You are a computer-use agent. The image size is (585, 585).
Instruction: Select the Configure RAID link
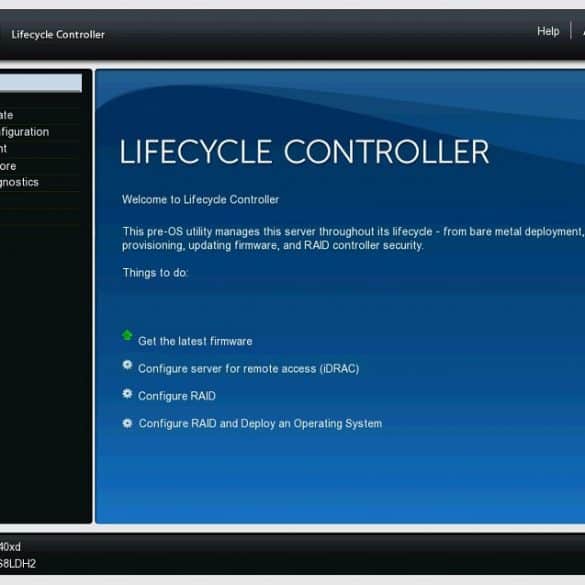(x=177, y=396)
